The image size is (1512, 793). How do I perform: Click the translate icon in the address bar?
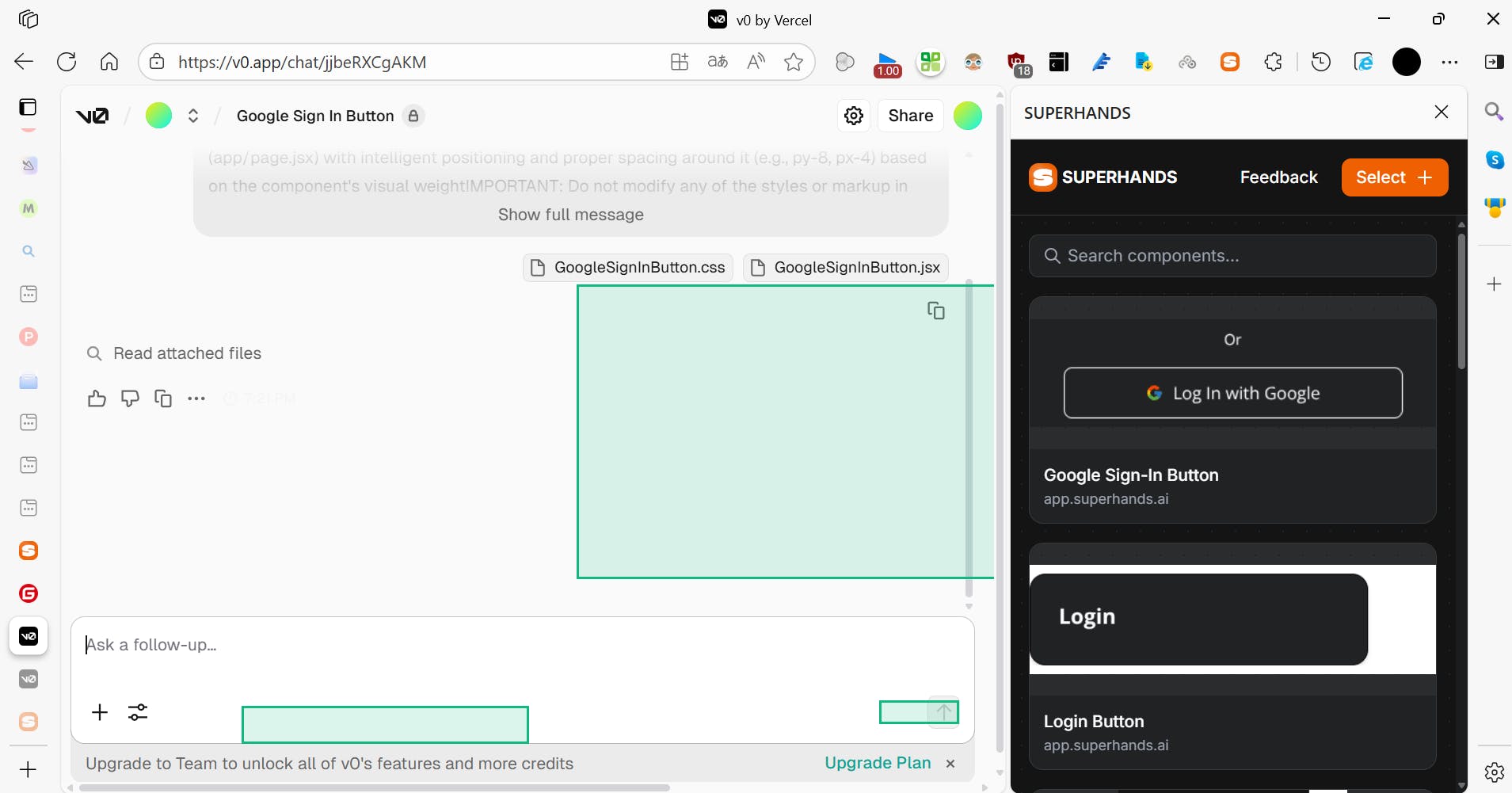click(x=718, y=62)
